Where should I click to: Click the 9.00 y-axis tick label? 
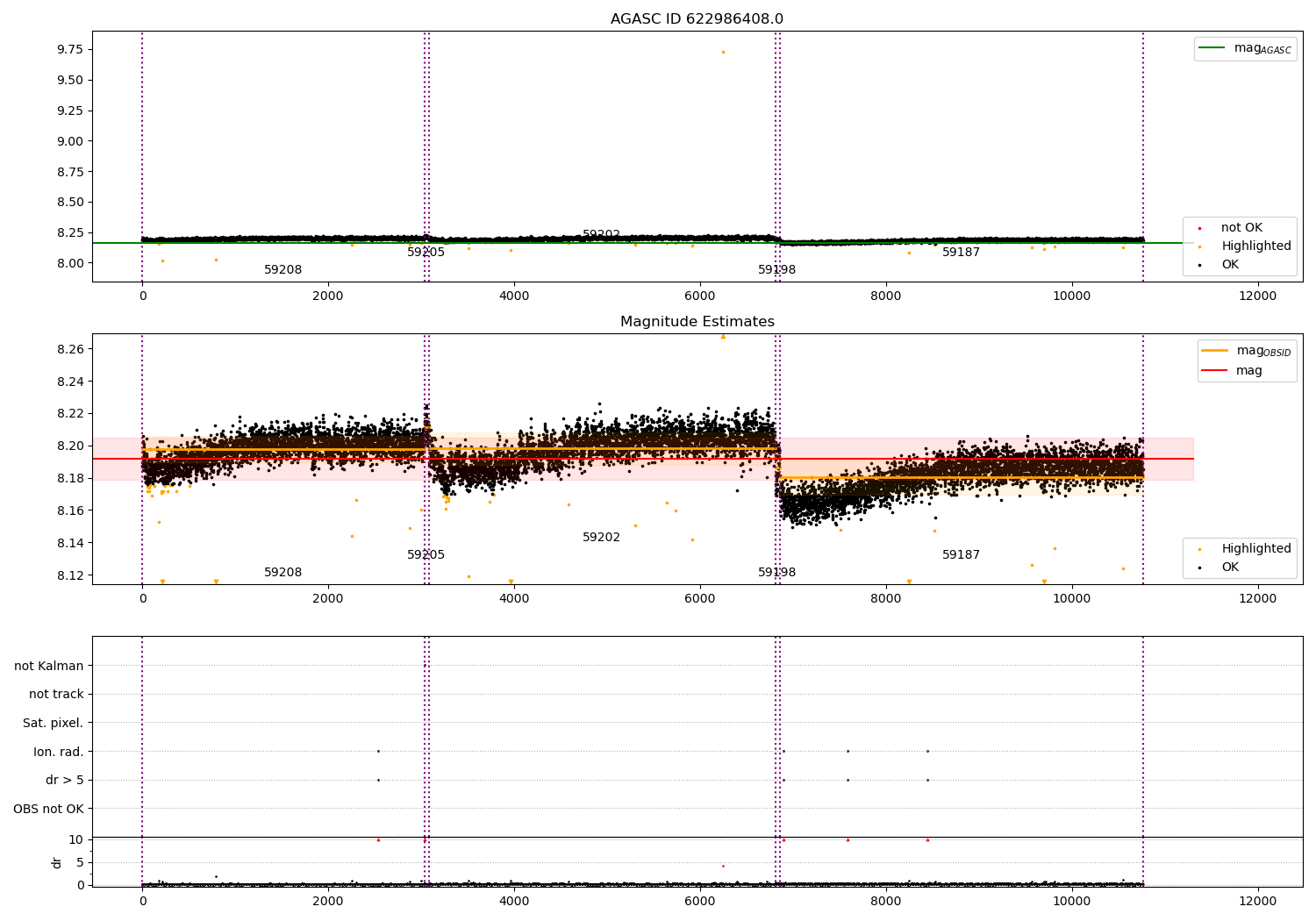[x=69, y=141]
